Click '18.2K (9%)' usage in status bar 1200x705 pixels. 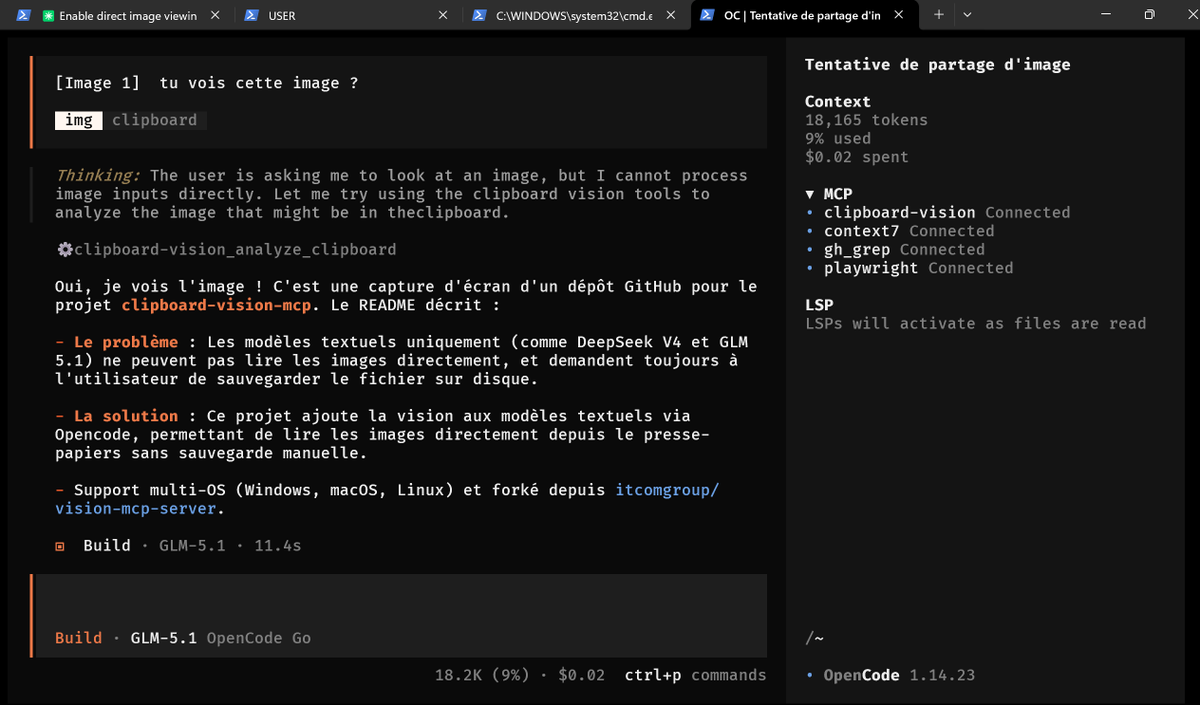click(x=482, y=675)
